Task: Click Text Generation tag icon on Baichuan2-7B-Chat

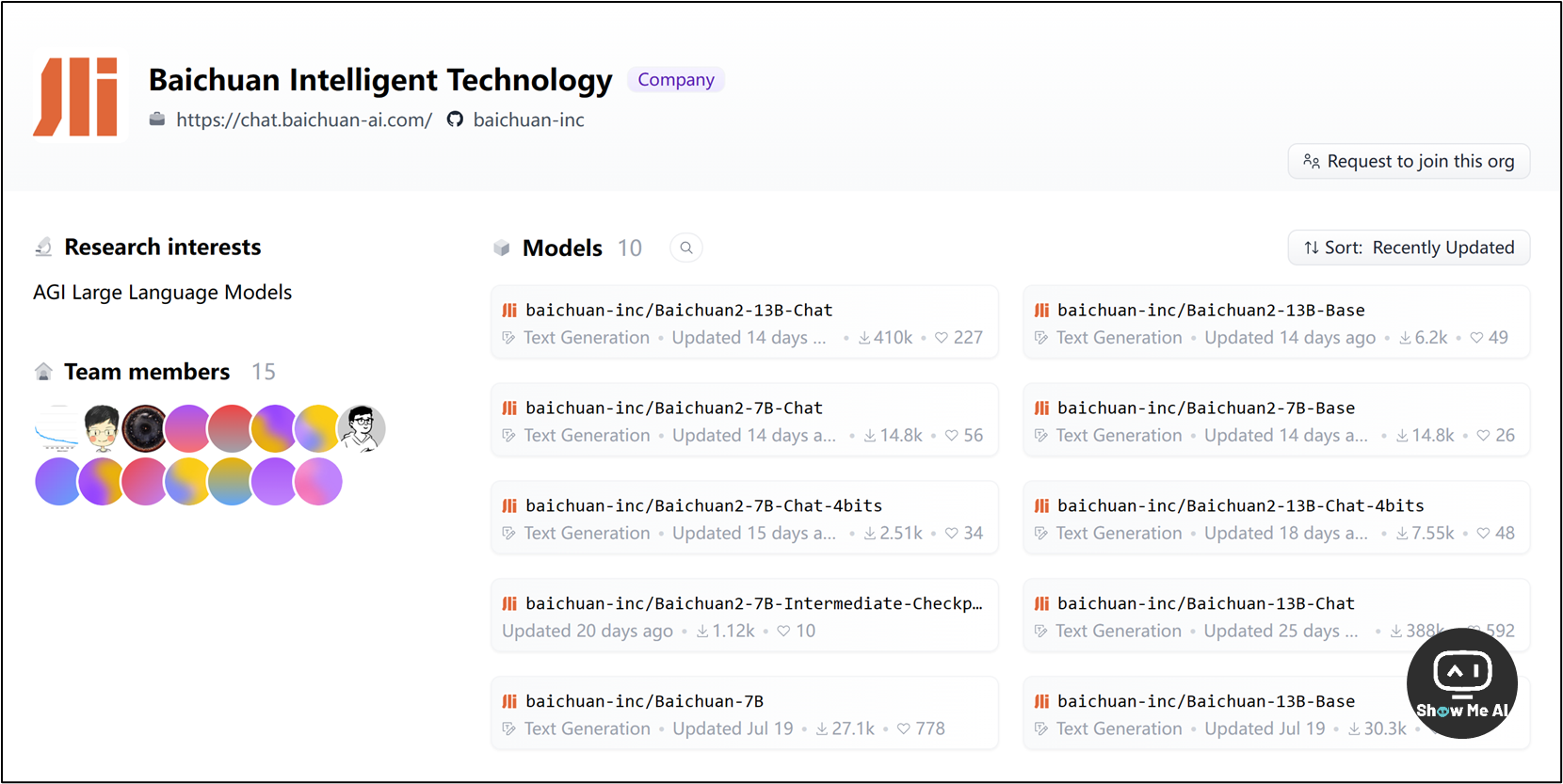Action: (509, 436)
